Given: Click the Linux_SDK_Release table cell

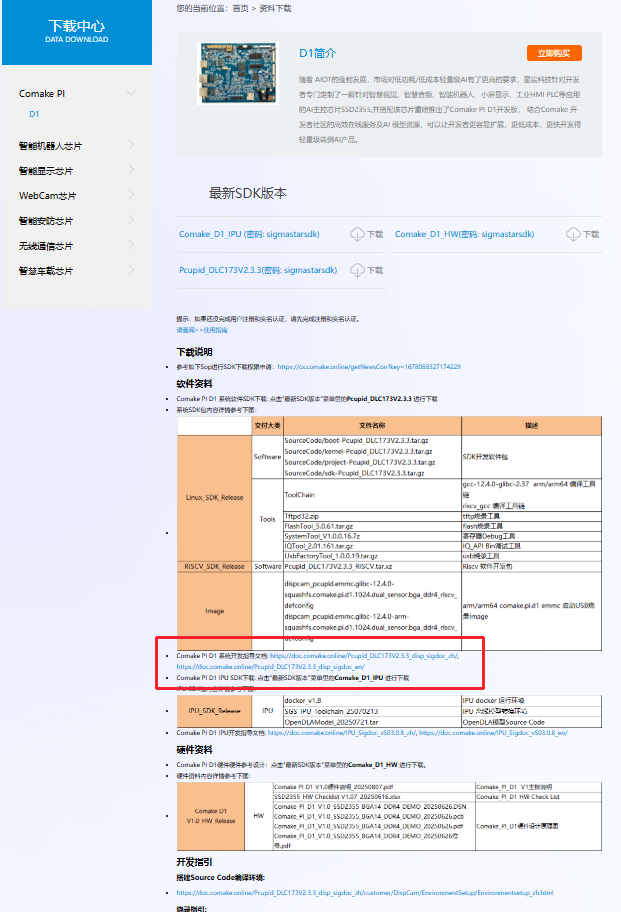Looking at the screenshot, I should (x=215, y=498).
